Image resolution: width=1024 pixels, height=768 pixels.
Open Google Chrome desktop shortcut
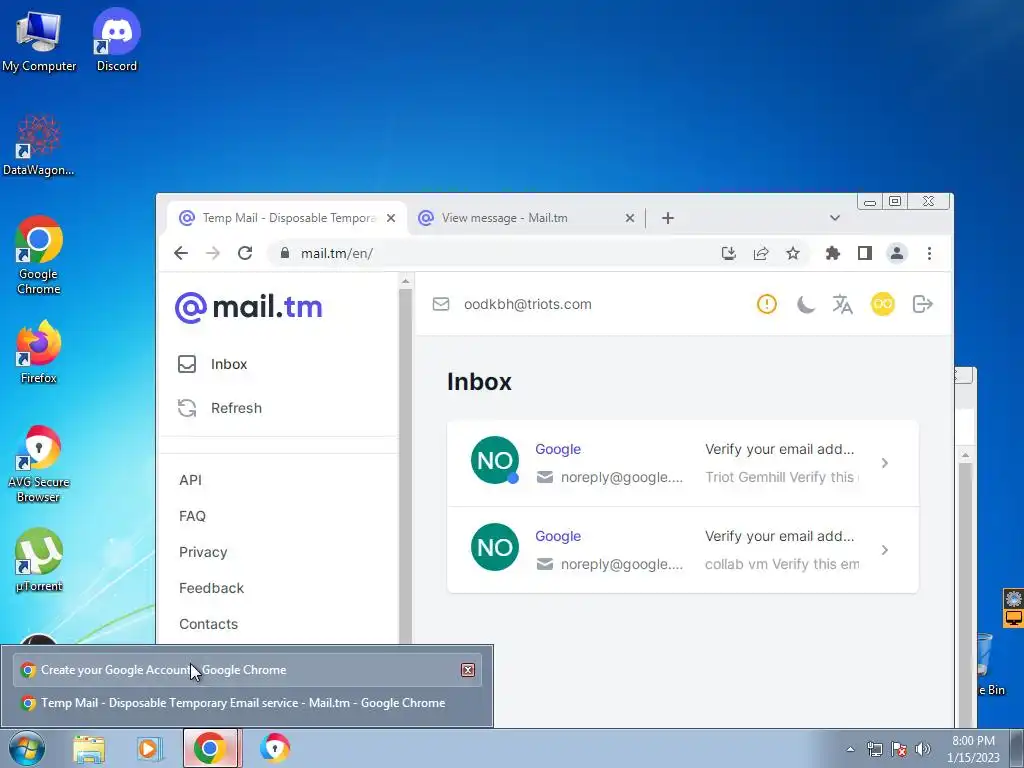coord(39,255)
